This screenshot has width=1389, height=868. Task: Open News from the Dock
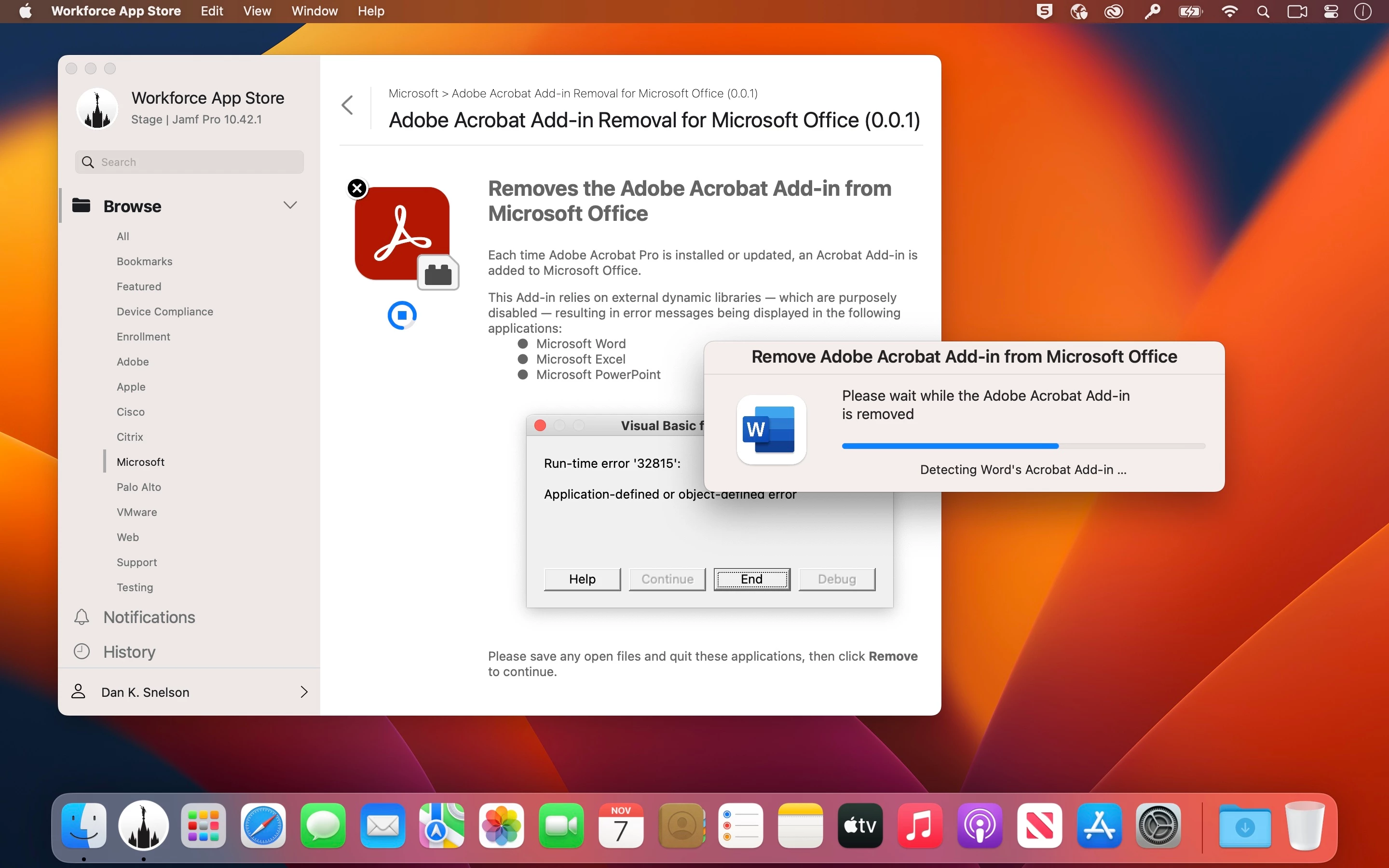pos(1039,826)
